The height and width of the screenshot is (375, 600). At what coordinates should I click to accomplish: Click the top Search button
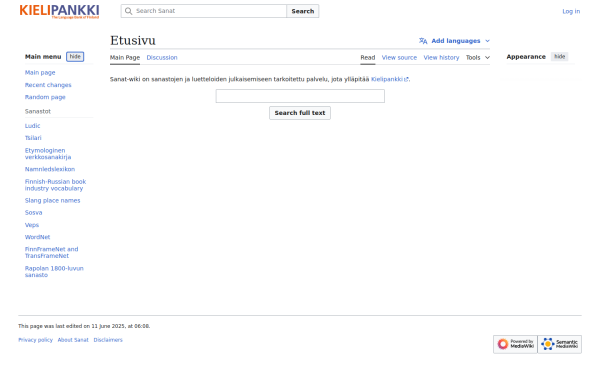(x=303, y=11)
